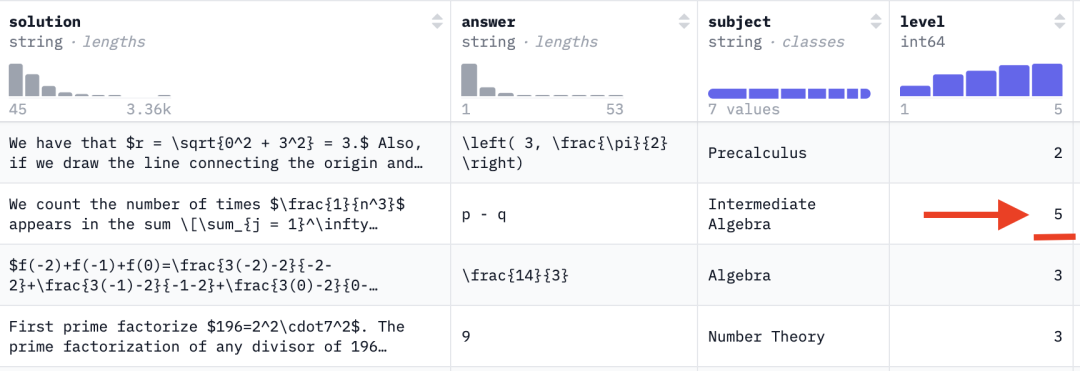1080x371 pixels.
Task: Sort by the solution column arrows
Action: [x=437, y=21]
